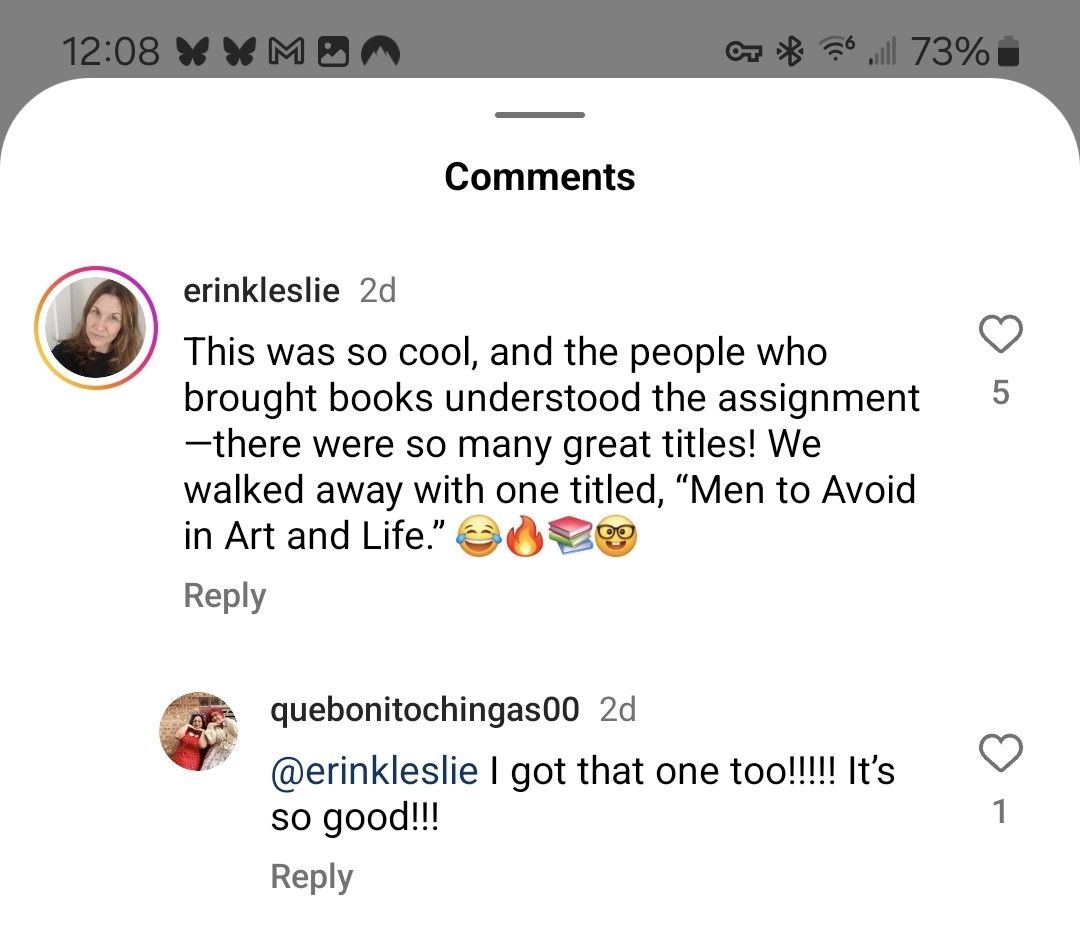Tap the image notification icon in status bar
1080x939 pixels.
click(x=332, y=52)
